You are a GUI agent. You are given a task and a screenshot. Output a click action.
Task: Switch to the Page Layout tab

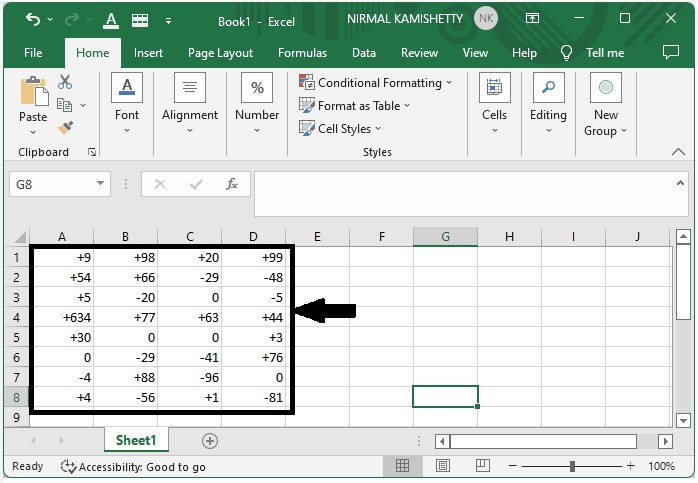(220, 53)
